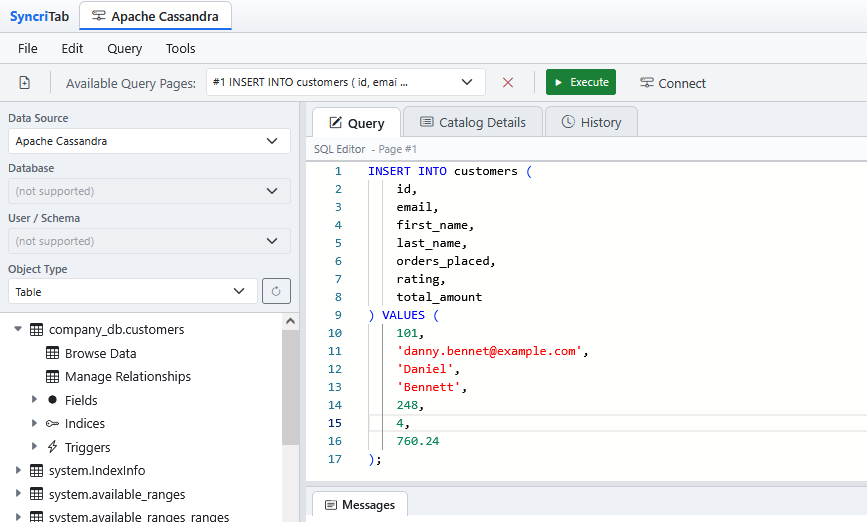Viewport: 867px width, 522px height.
Task: Collapse the company_db.customers tree node
Action: tap(18, 329)
